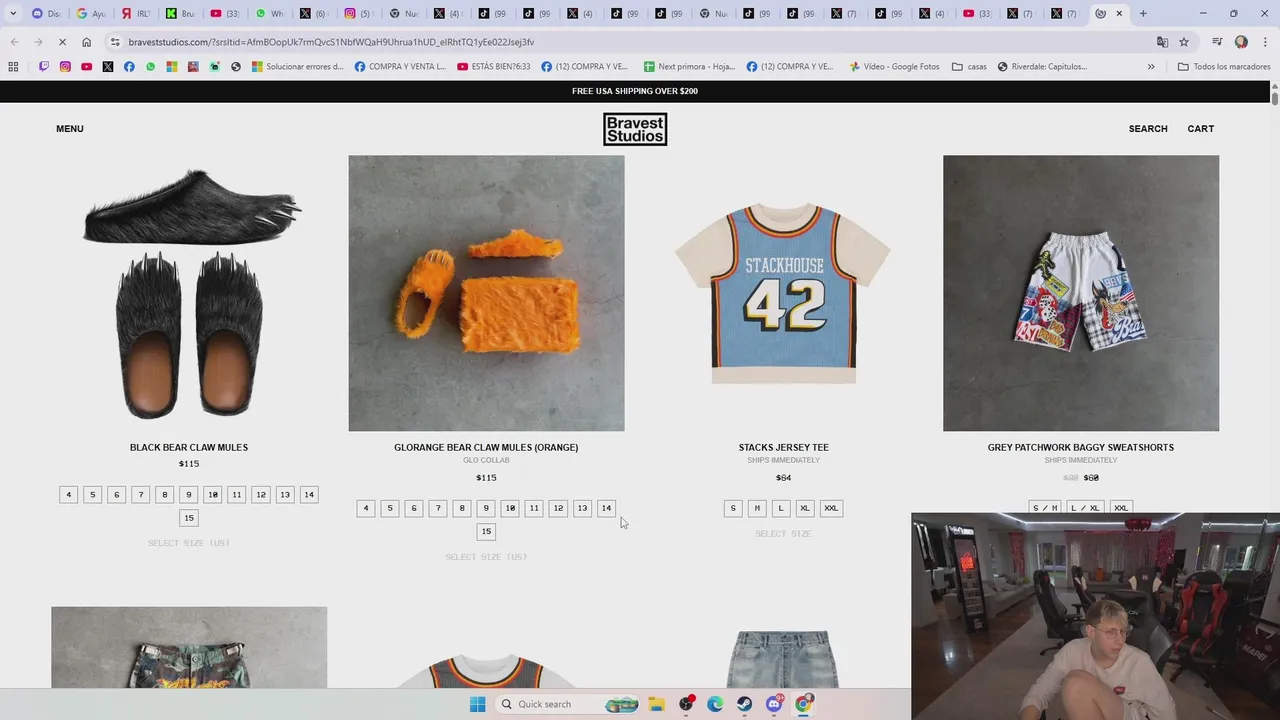Open the X bookmark icon in bookmarks bar
The height and width of the screenshot is (720, 1280).
(108, 67)
